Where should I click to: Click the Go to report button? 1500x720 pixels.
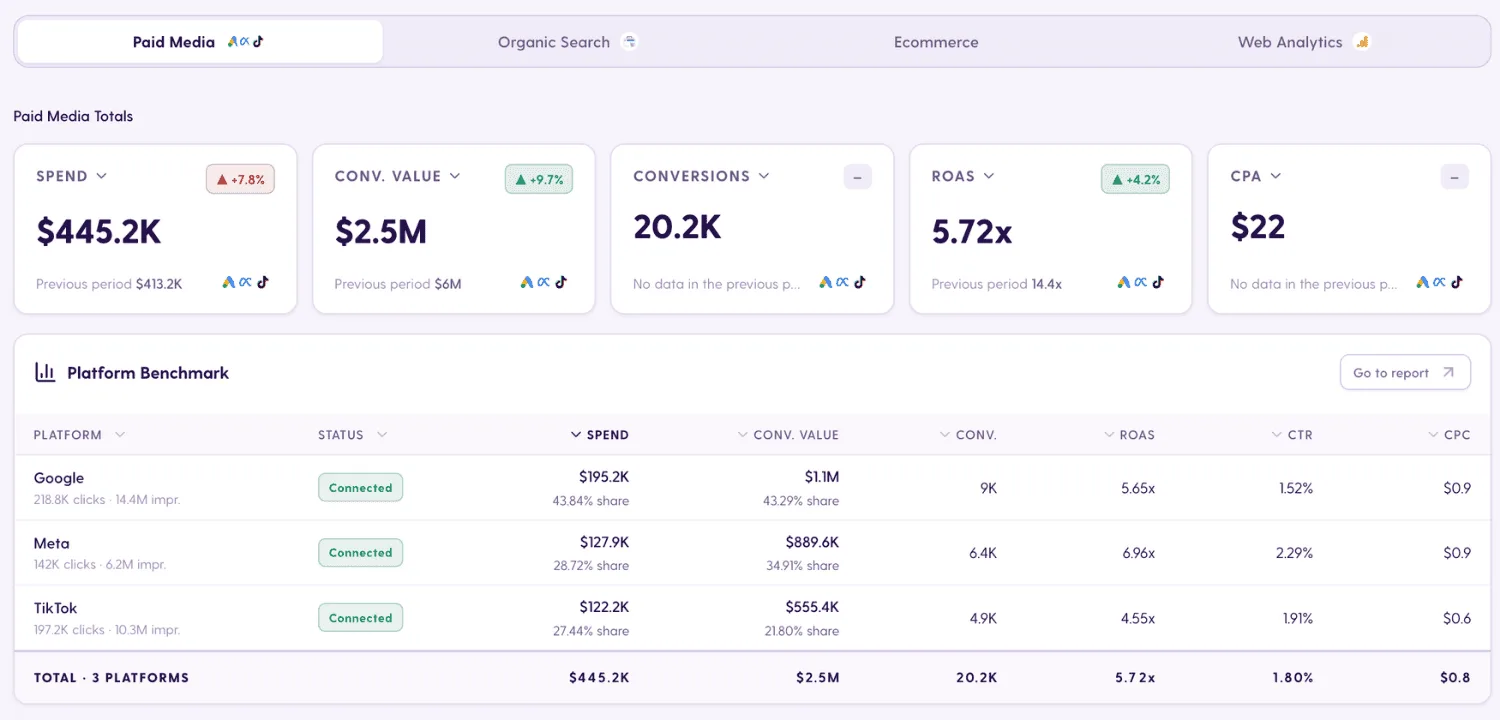pyautogui.click(x=1405, y=373)
